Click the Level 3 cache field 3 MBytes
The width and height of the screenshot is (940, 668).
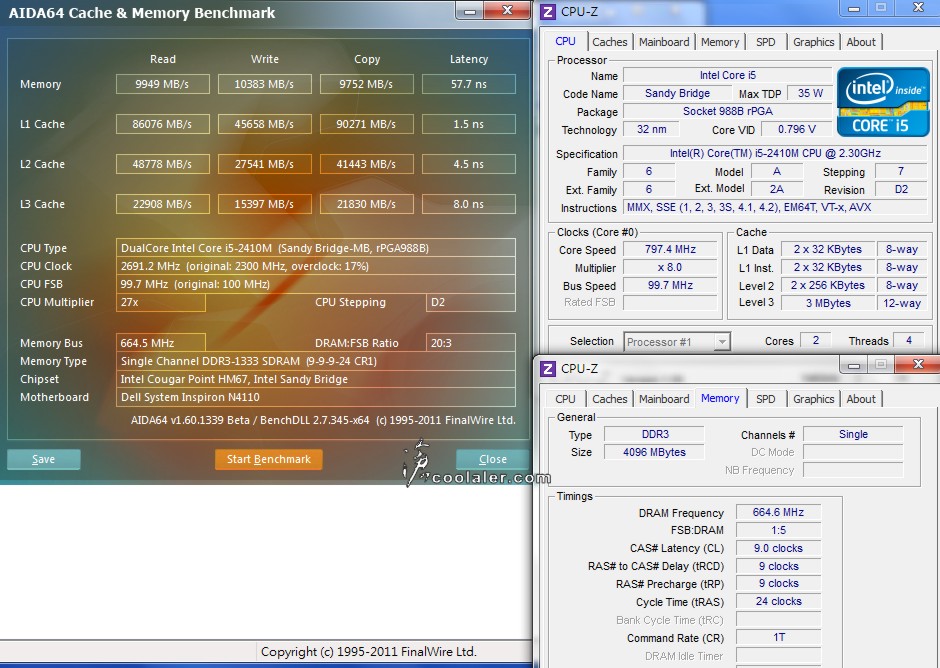(828, 303)
